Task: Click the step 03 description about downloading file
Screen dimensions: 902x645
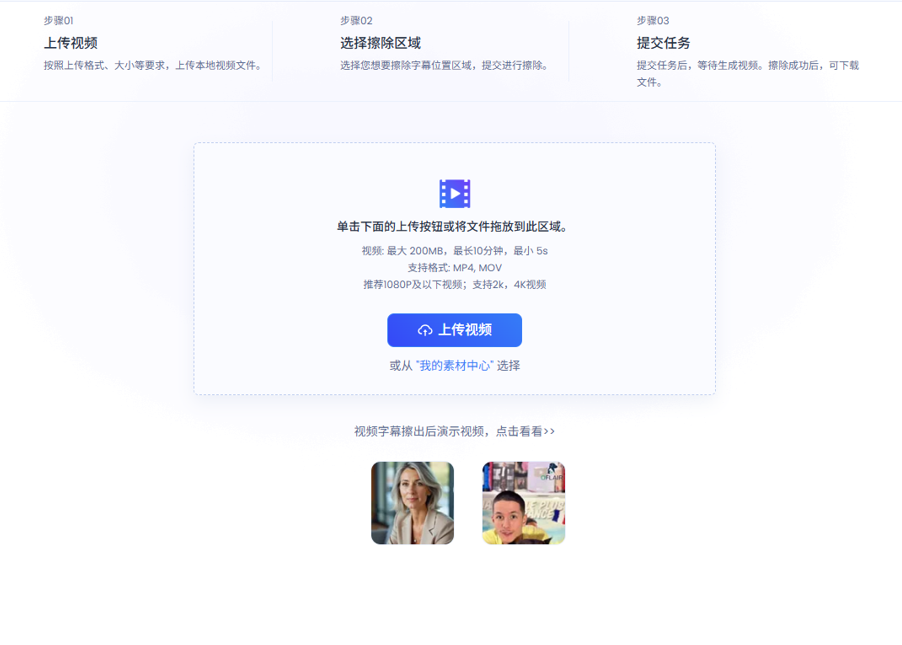Action: click(x=747, y=73)
